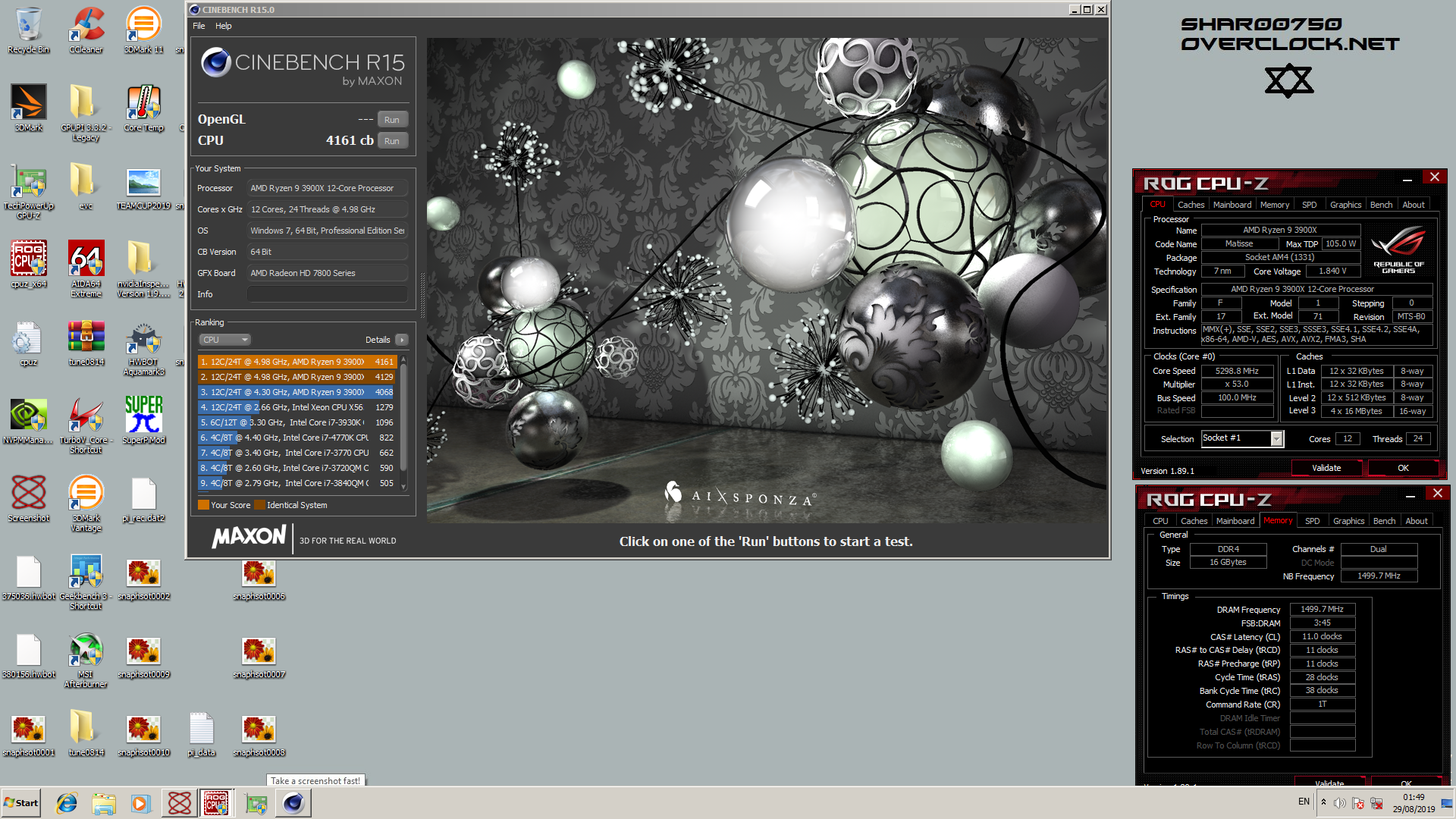The image size is (1456, 819).
Task: Select the i7-4770K ranking row
Action: [x=297, y=438]
